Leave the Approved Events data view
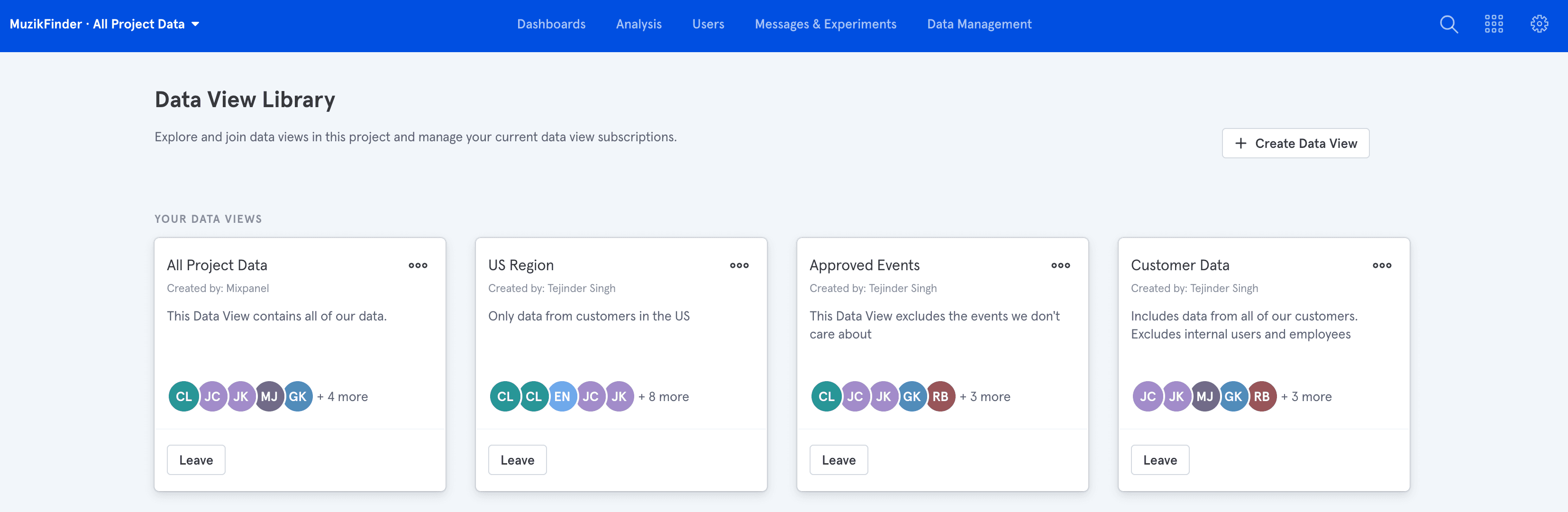 [x=838, y=460]
